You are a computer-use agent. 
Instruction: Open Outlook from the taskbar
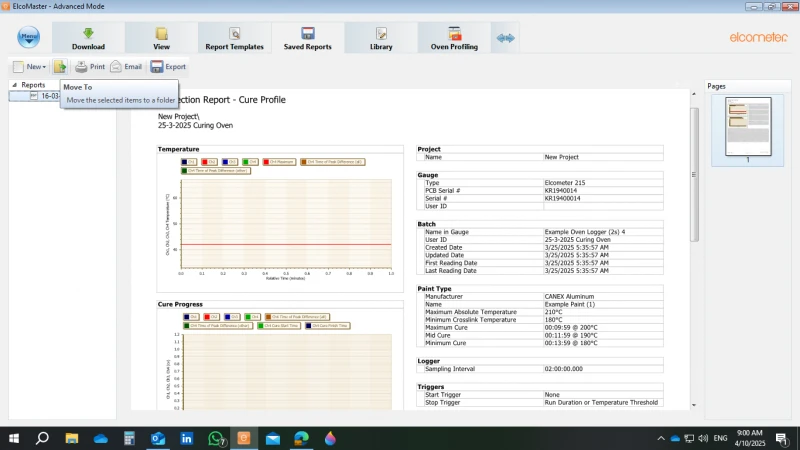point(158,438)
